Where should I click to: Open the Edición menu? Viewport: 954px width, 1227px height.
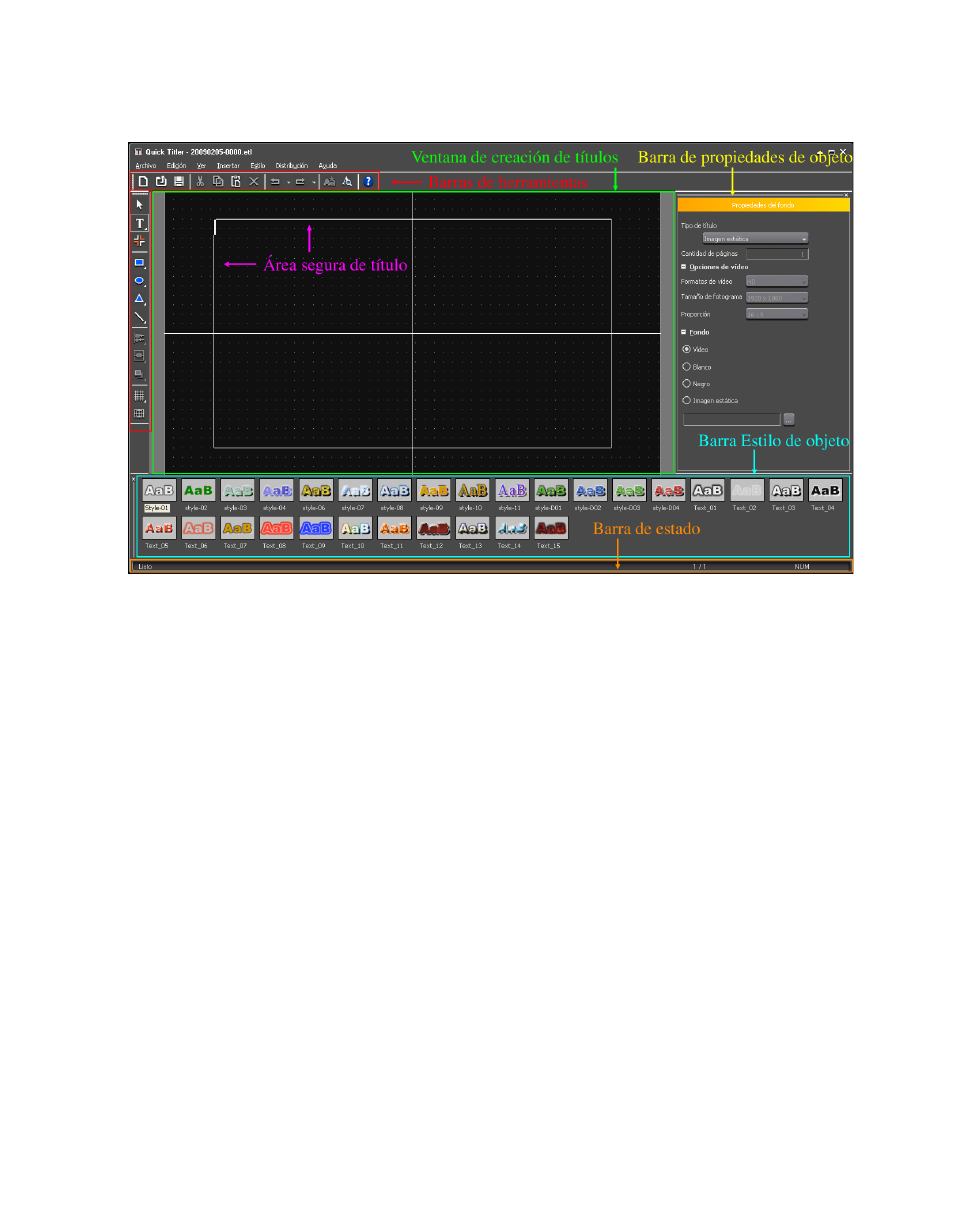pos(177,165)
